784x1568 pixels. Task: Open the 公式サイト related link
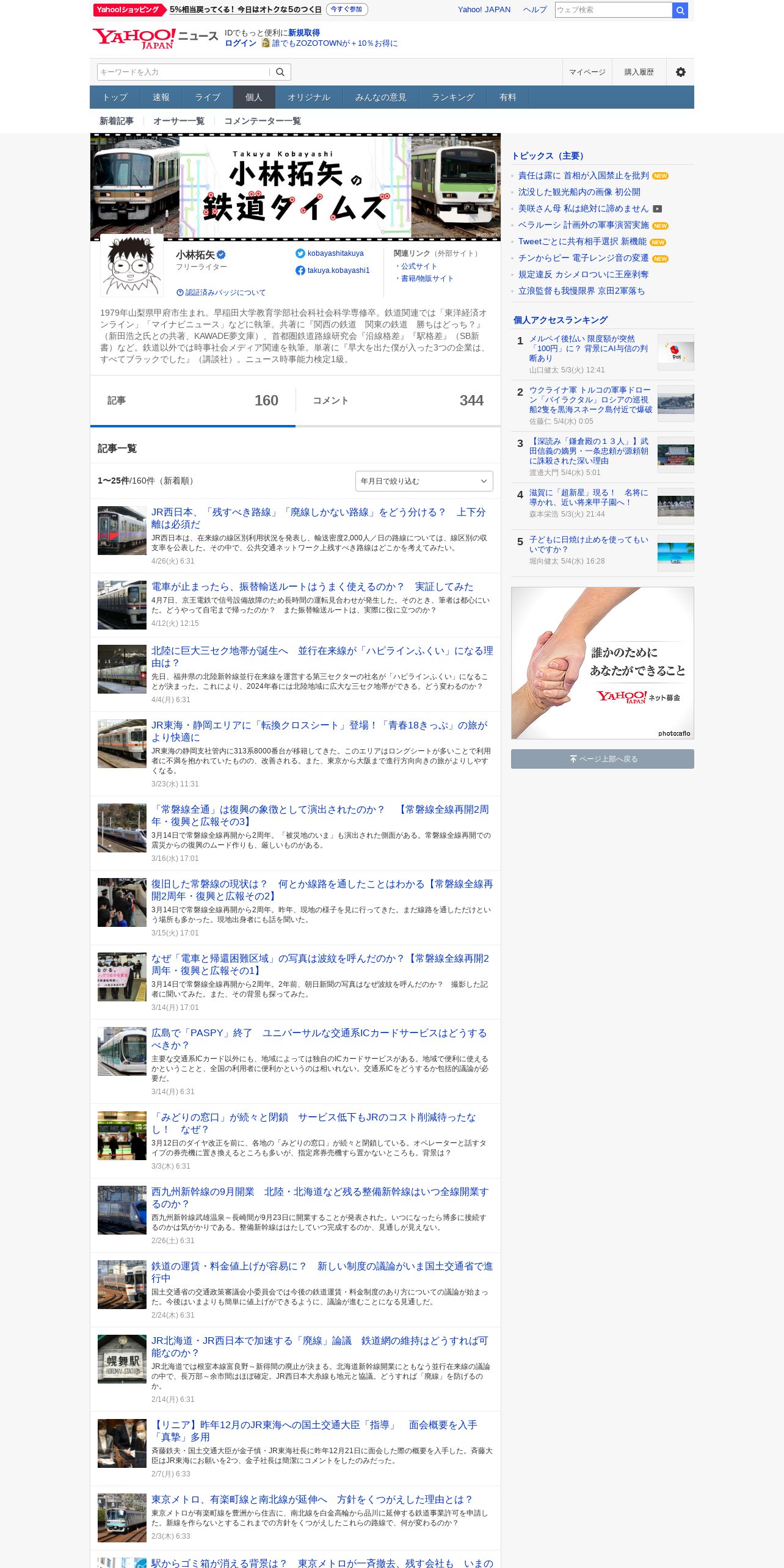[419, 266]
